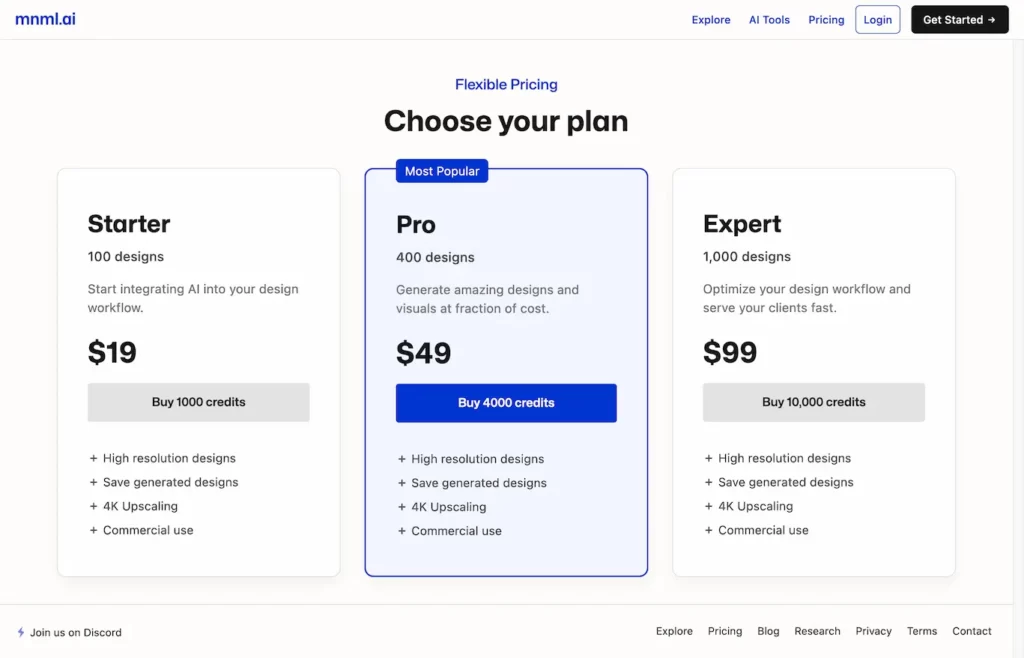Switch to the Pricing page from header
The height and width of the screenshot is (658, 1024).
click(826, 19)
